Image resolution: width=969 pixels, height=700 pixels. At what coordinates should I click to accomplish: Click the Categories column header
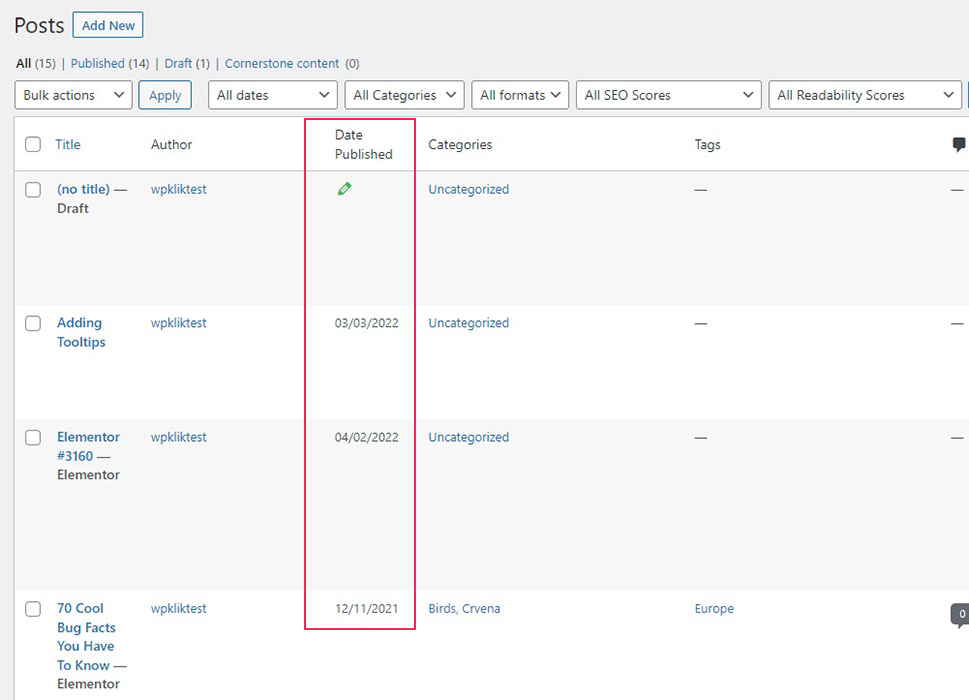[x=460, y=145]
